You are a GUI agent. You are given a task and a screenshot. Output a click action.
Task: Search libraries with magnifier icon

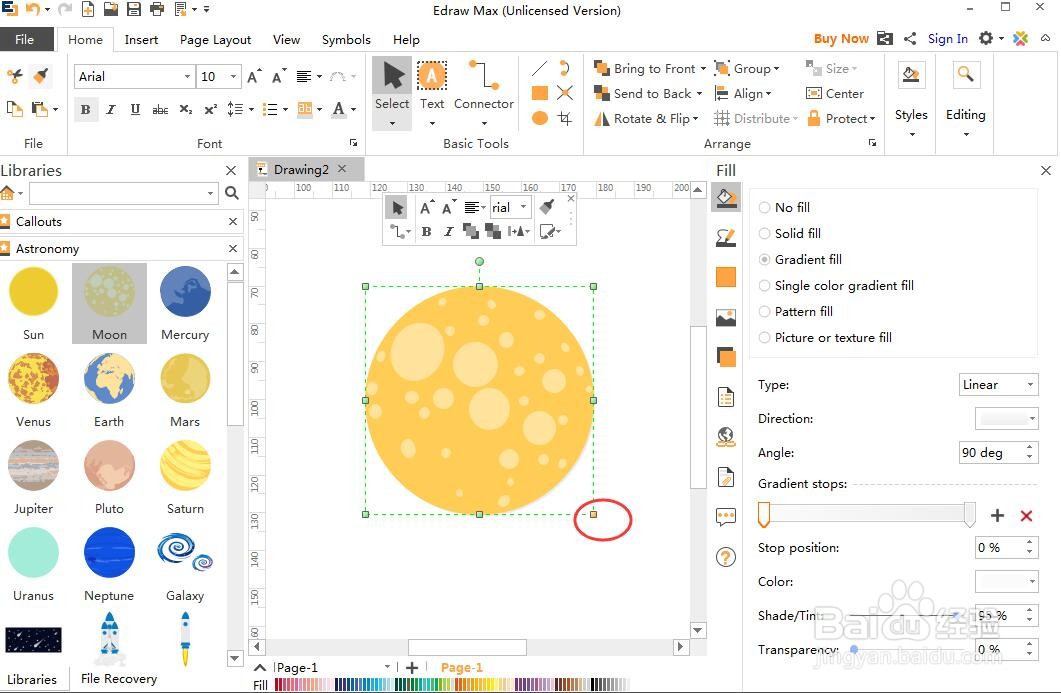(x=231, y=193)
